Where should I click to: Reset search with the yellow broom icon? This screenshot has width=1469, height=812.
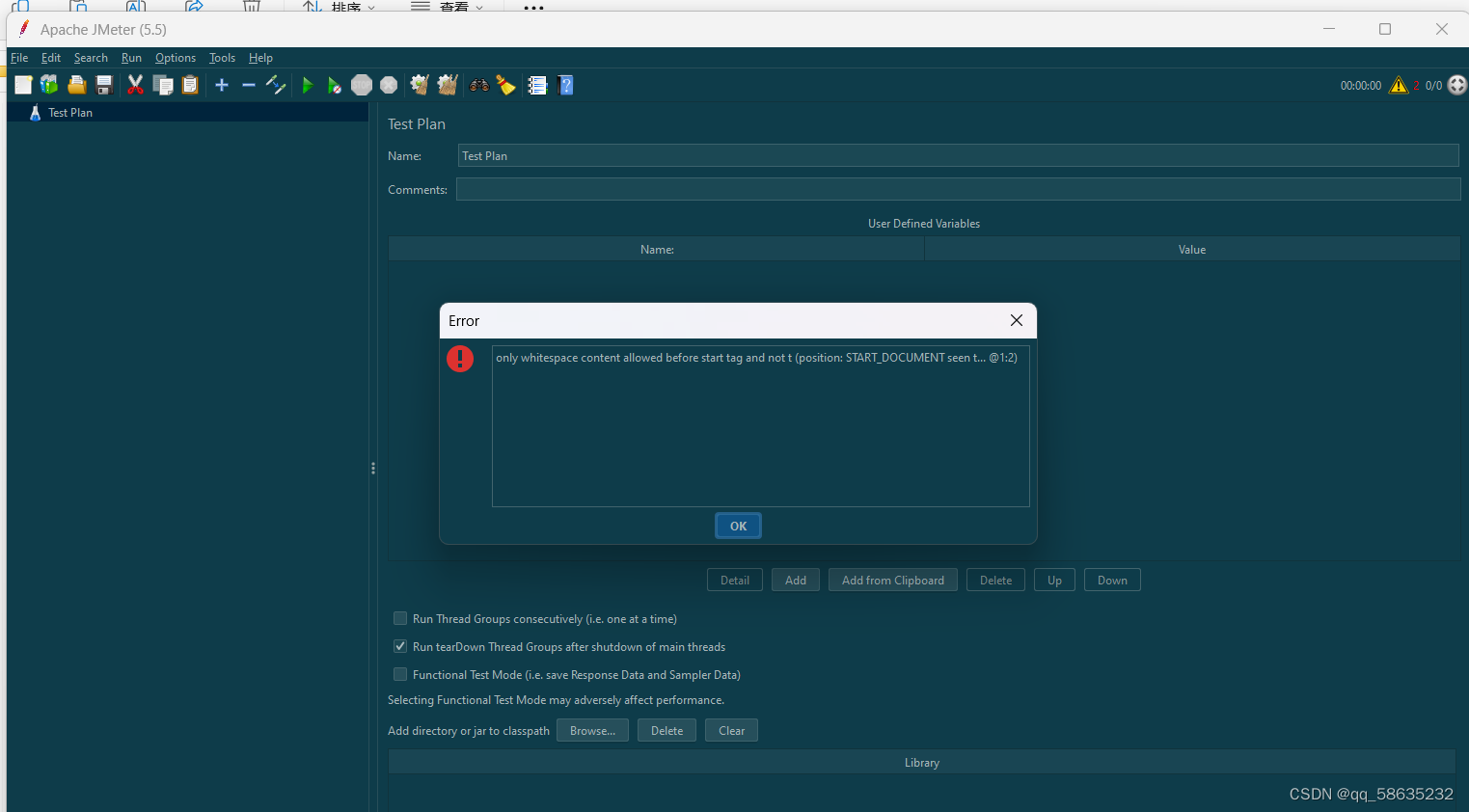coord(506,85)
